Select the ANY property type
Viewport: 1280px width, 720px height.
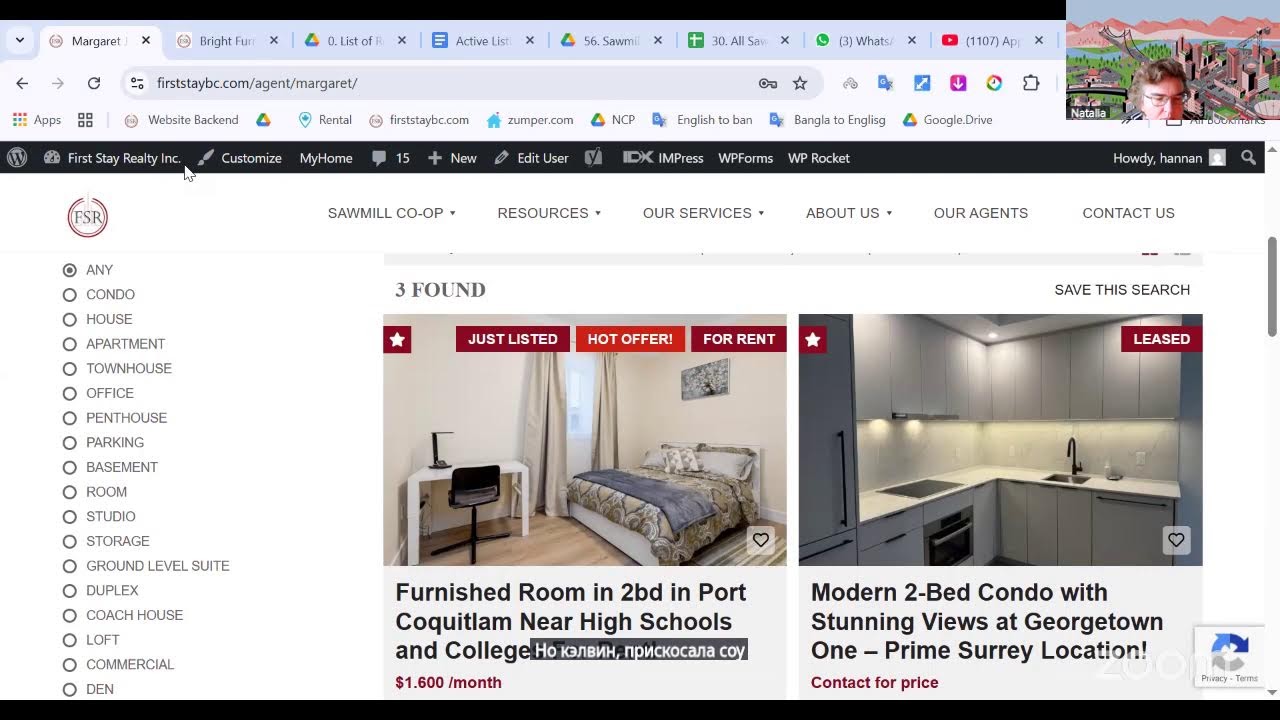69,270
